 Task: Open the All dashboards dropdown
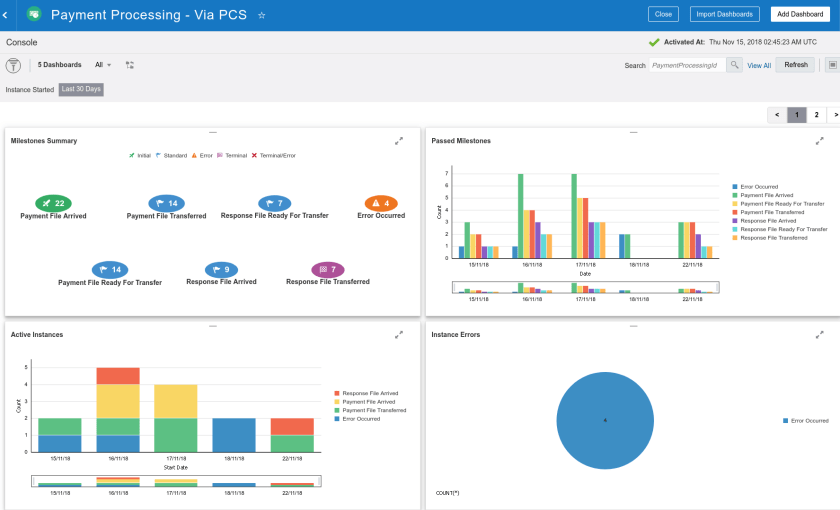pos(103,65)
